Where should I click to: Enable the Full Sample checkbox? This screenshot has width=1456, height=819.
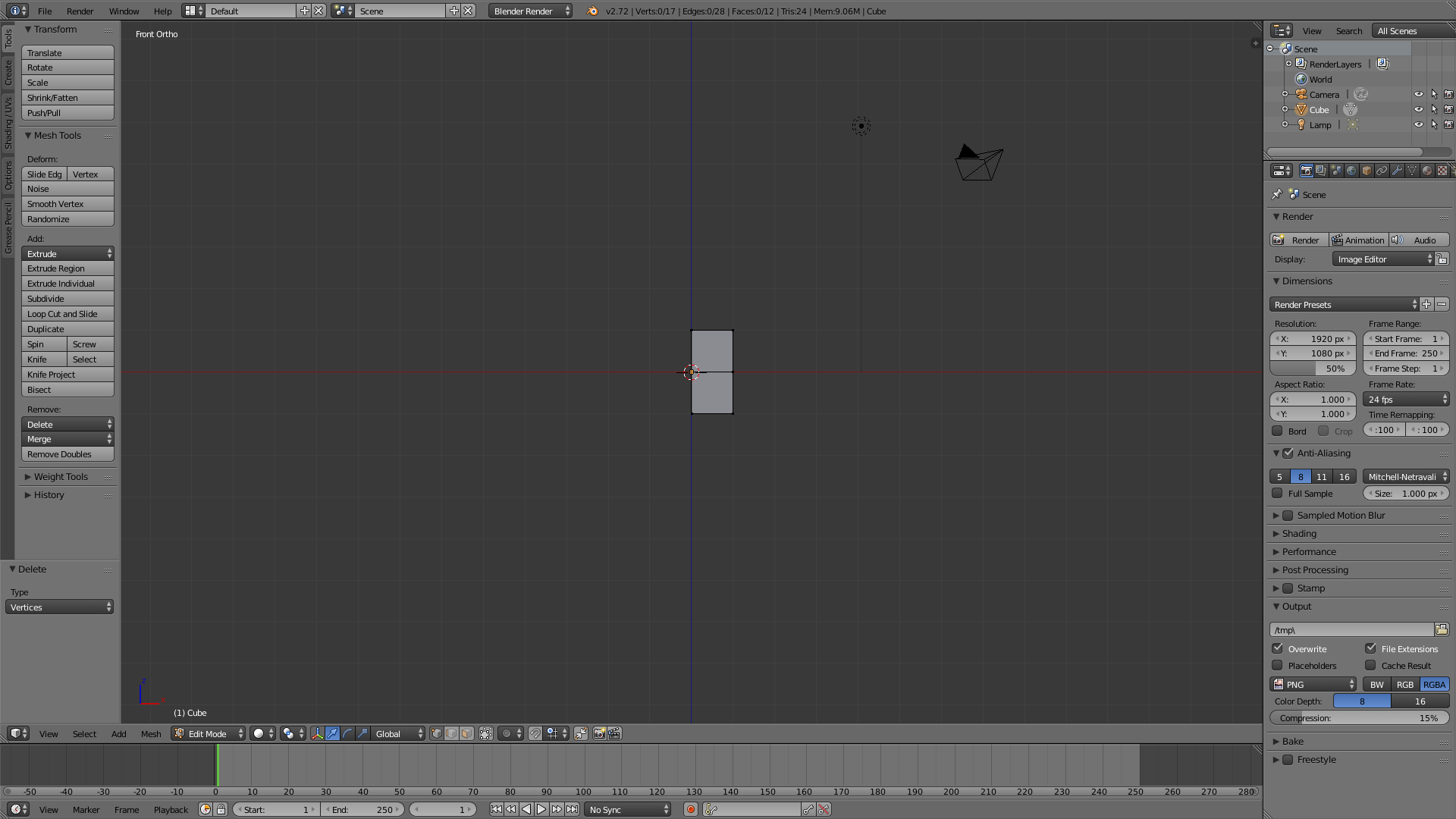(1278, 493)
